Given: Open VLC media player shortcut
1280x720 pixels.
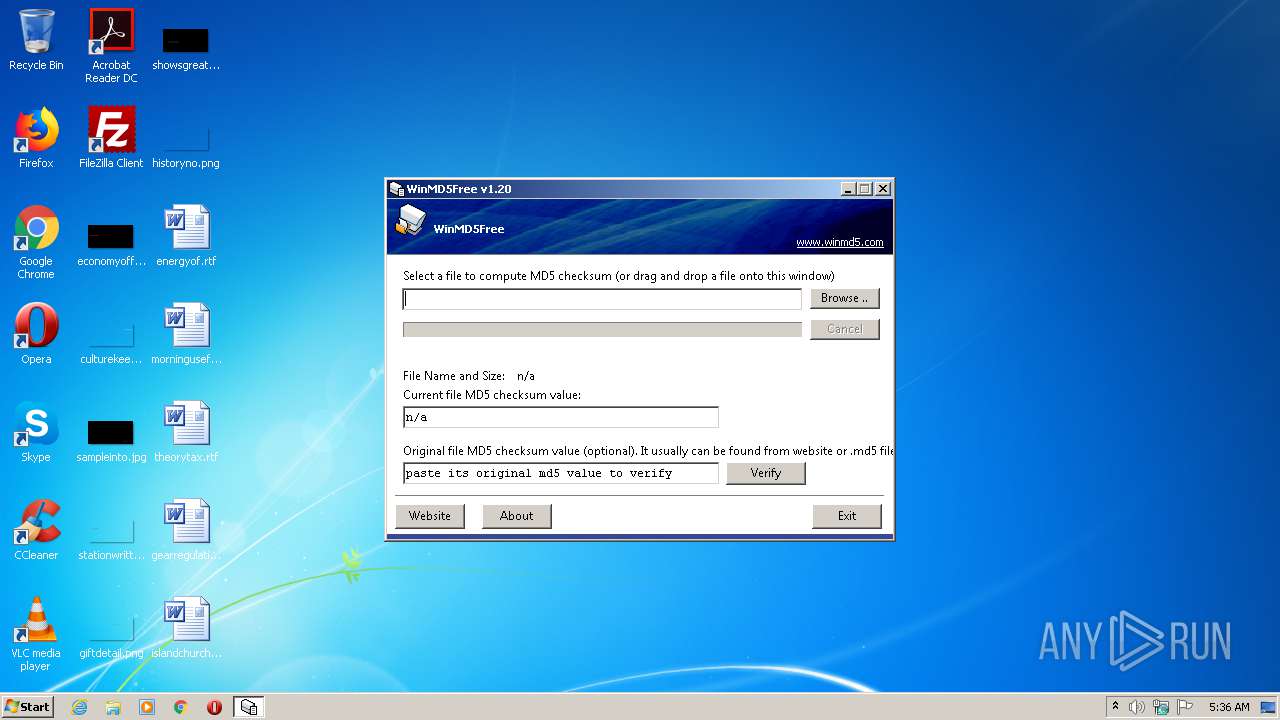Looking at the screenshot, I should click(36, 634).
